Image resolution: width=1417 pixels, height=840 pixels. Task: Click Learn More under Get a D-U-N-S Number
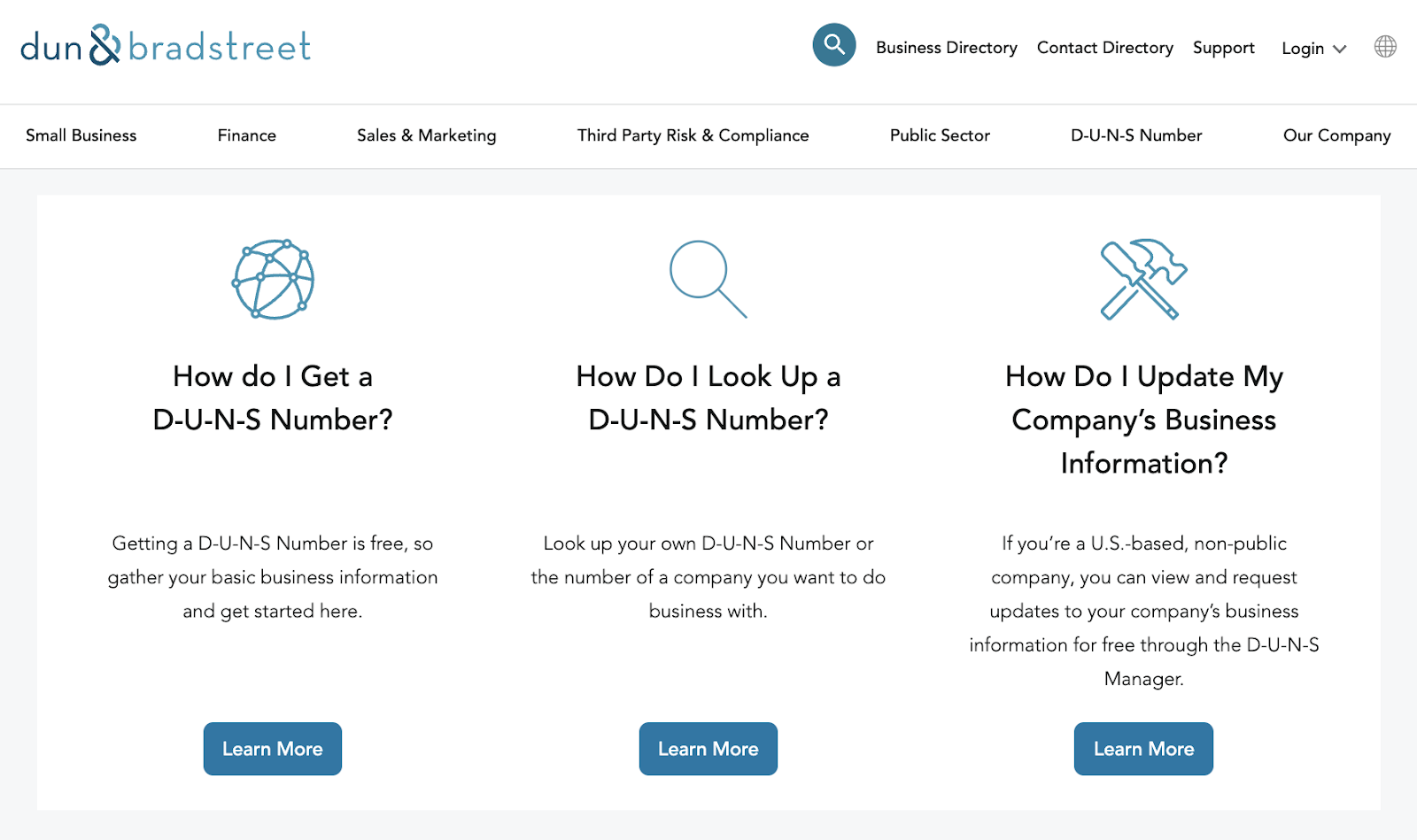(273, 749)
